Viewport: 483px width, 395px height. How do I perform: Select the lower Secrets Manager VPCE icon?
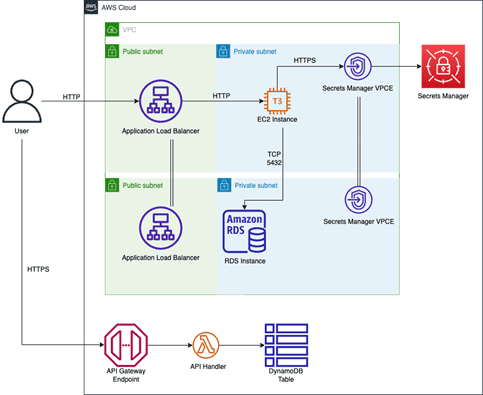click(x=359, y=200)
